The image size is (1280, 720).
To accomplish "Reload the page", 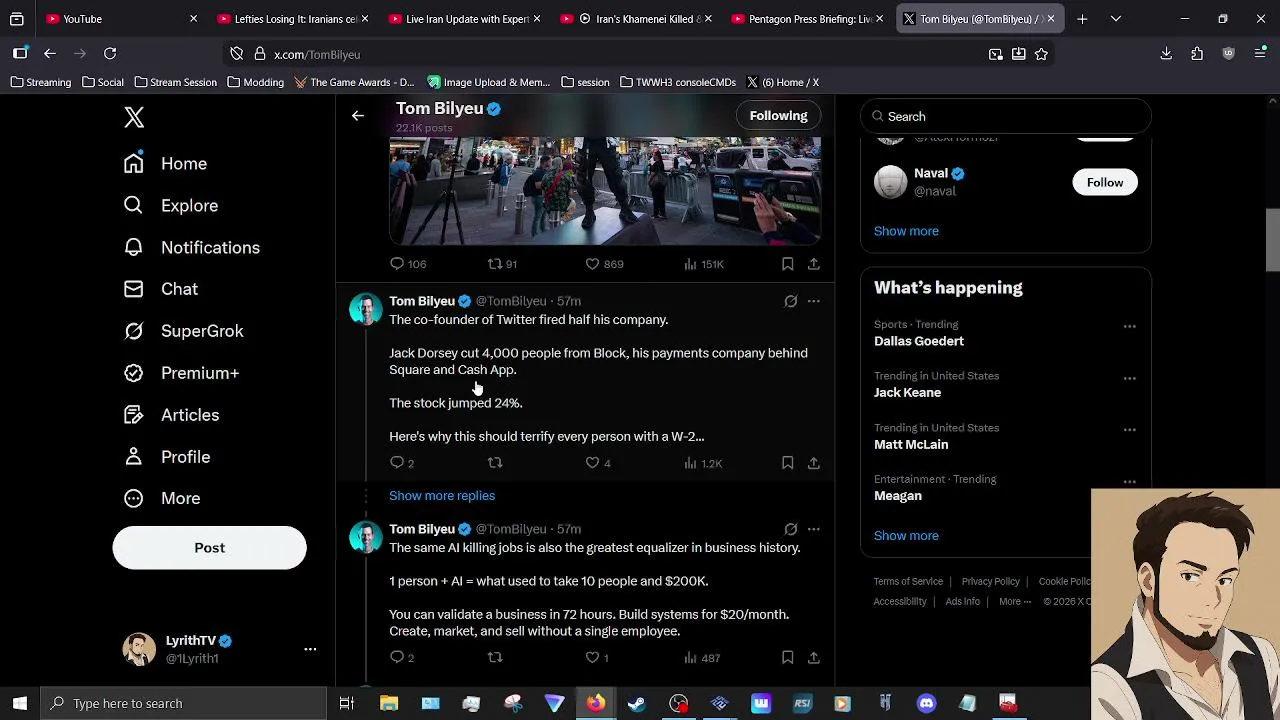I will point(110,54).
